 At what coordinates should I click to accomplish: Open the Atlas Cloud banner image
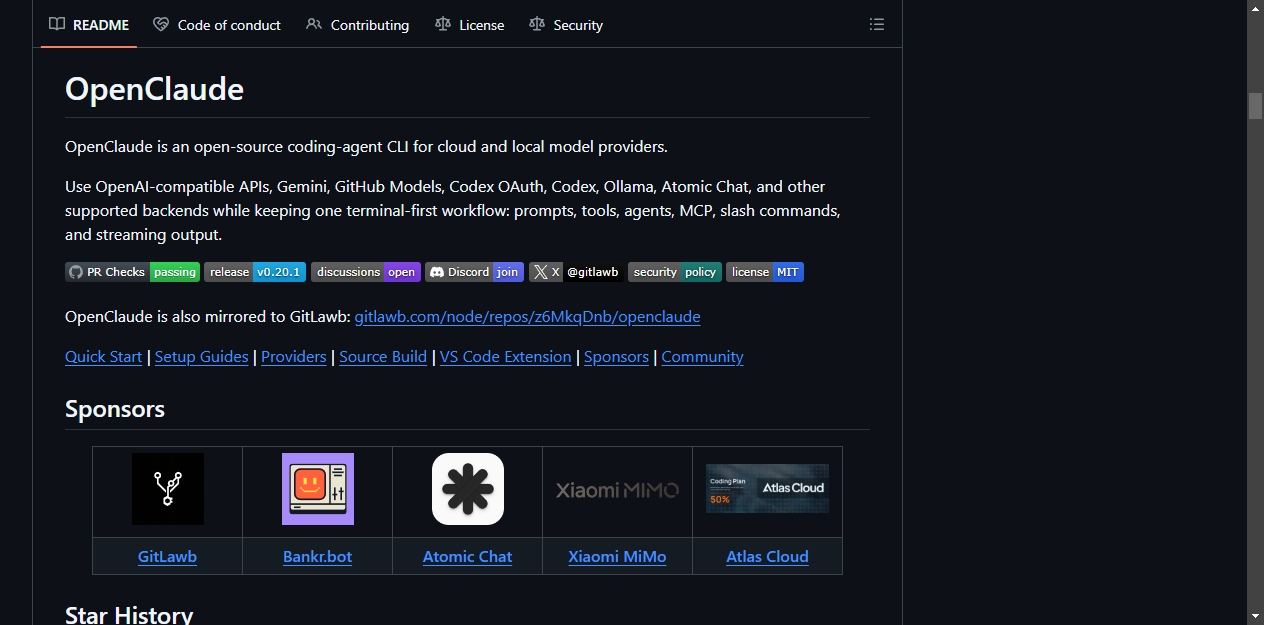pos(767,488)
